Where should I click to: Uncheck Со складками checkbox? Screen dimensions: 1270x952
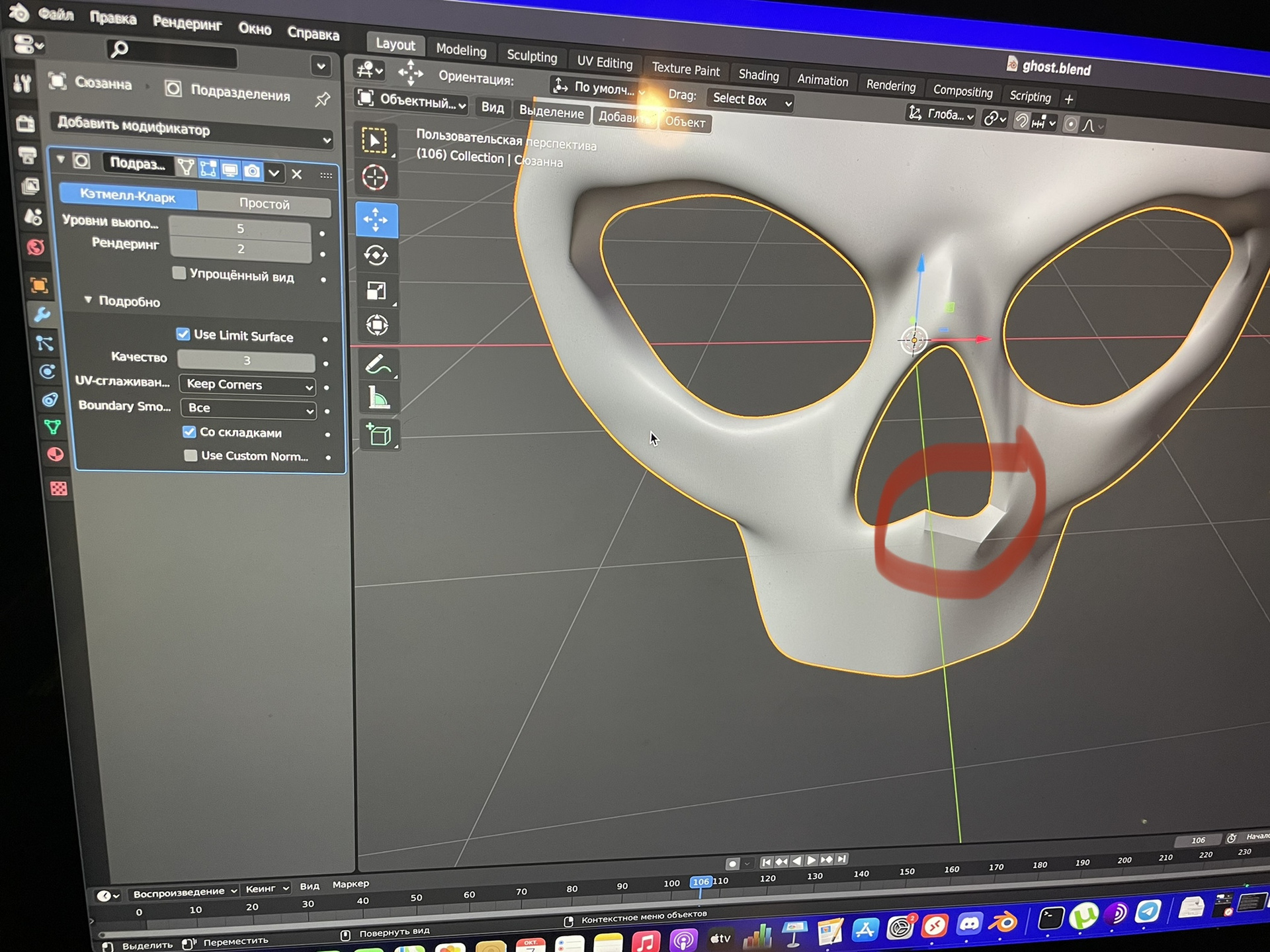(x=189, y=431)
